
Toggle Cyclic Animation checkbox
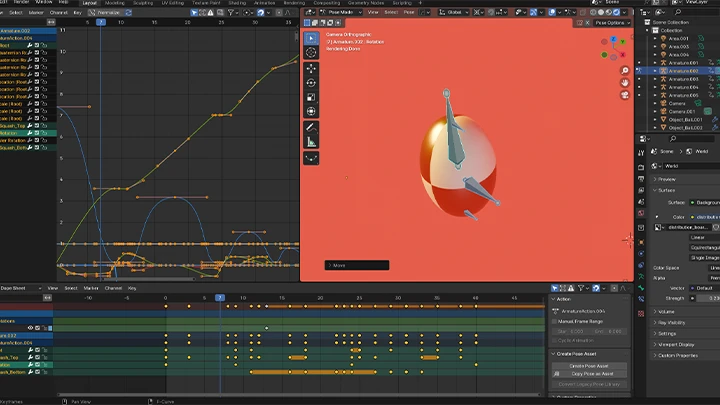coord(554,340)
